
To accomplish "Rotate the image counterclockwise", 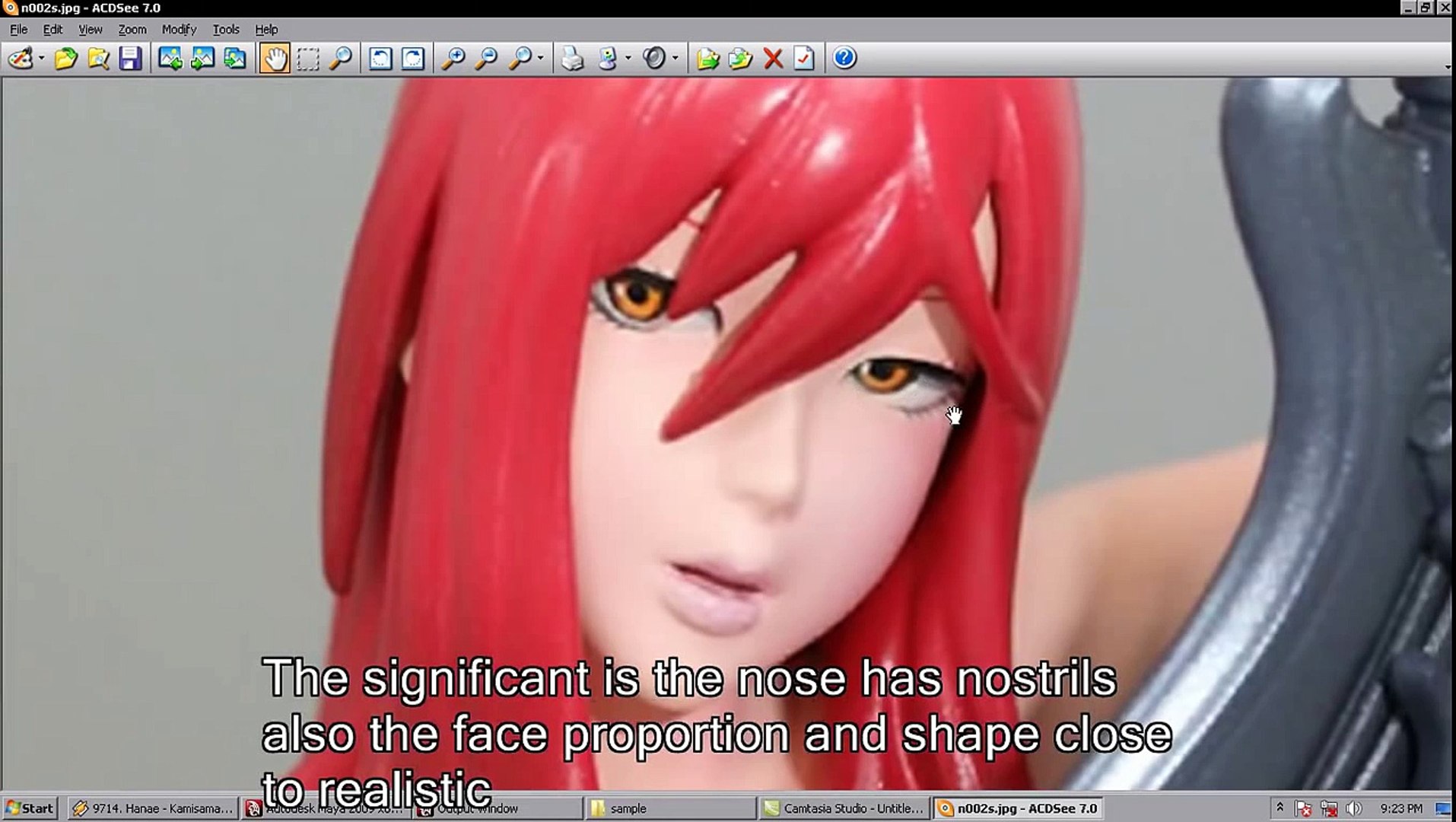I will pyautogui.click(x=380, y=58).
